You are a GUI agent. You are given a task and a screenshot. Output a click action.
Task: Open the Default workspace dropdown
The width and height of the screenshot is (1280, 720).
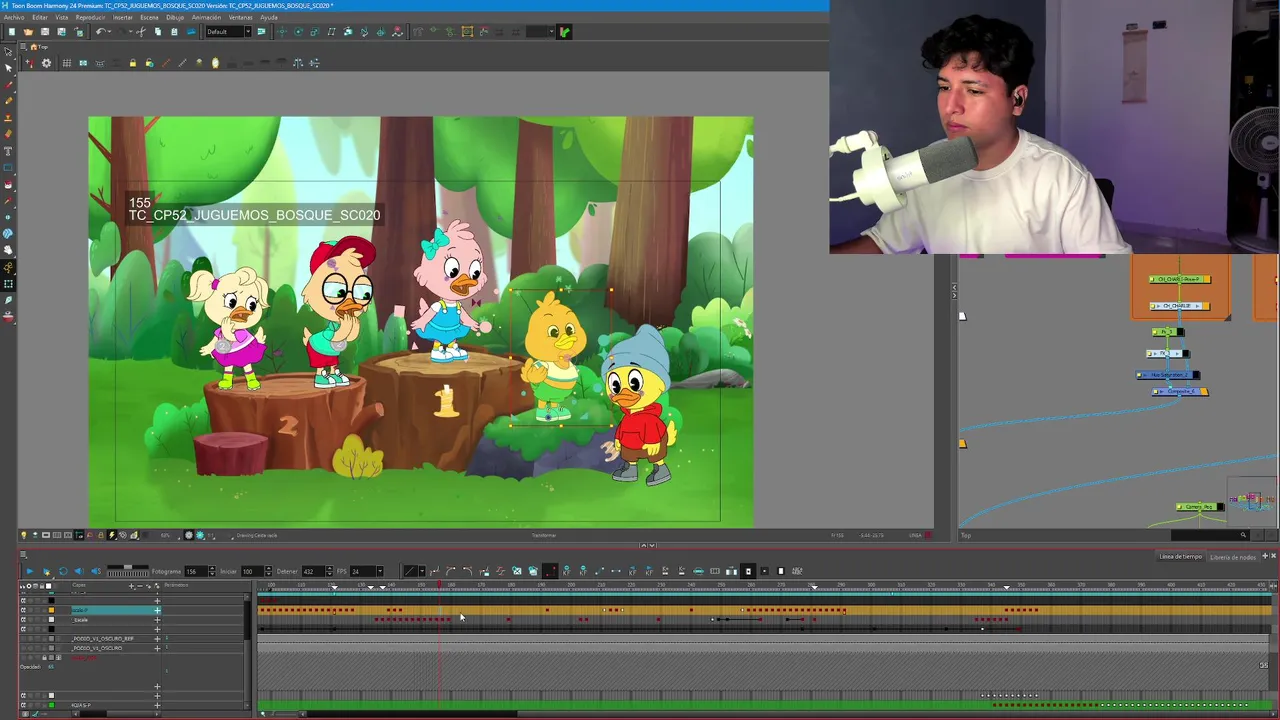[x=229, y=32]
